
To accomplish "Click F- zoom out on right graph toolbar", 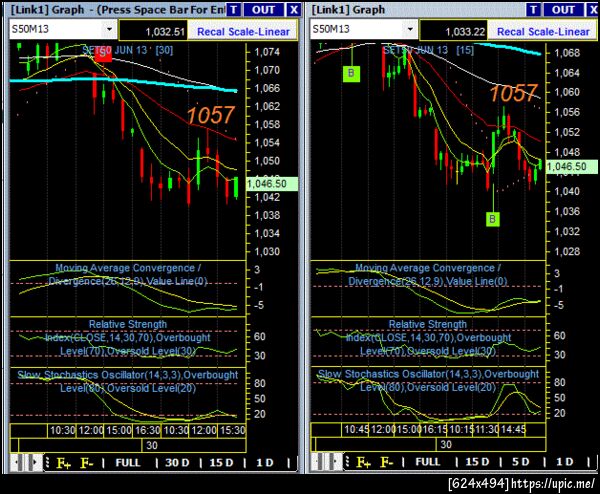I will pyautogui.click(x=387, y=463).
